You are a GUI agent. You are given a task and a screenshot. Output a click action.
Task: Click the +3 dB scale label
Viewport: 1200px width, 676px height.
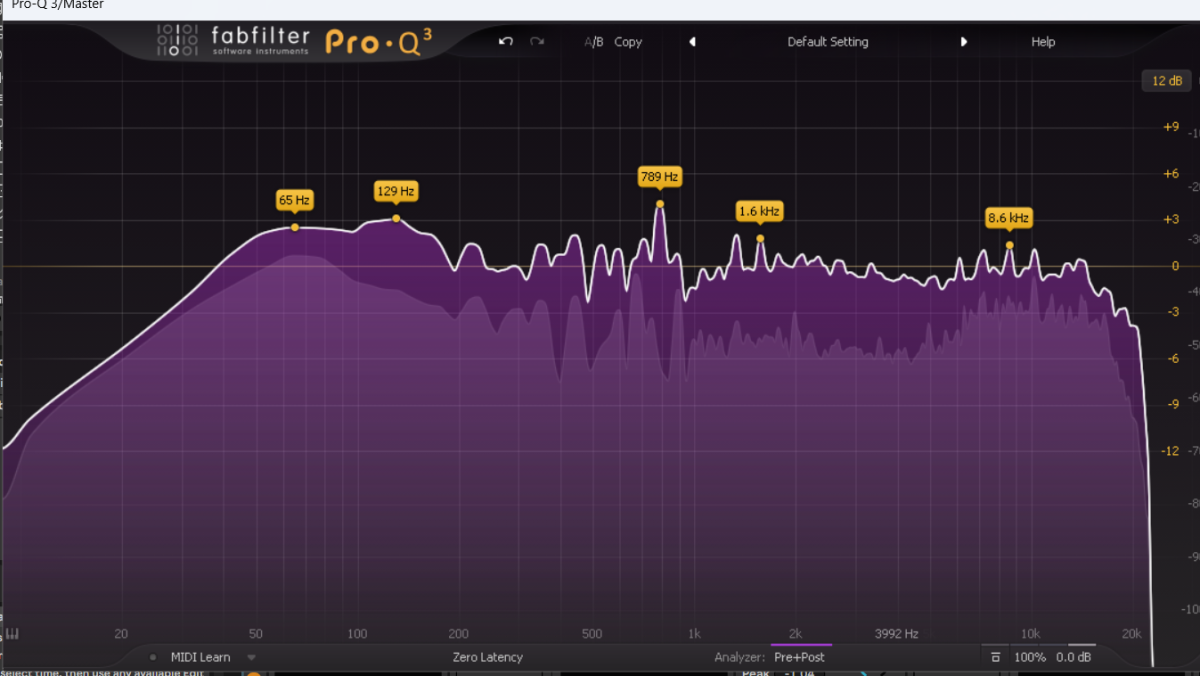(x=1170, y=219)
